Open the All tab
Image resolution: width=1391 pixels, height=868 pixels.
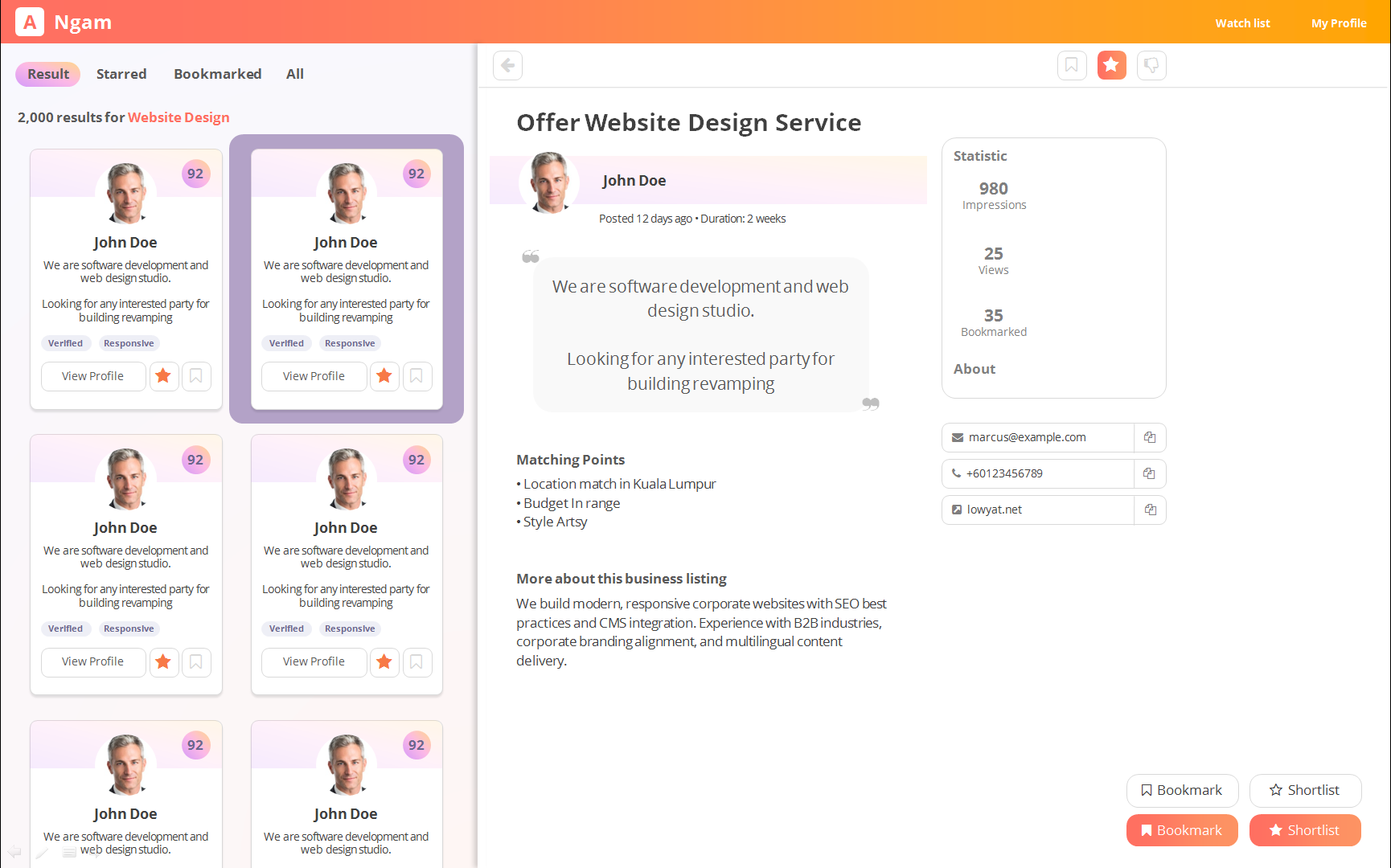pos(294,74)
